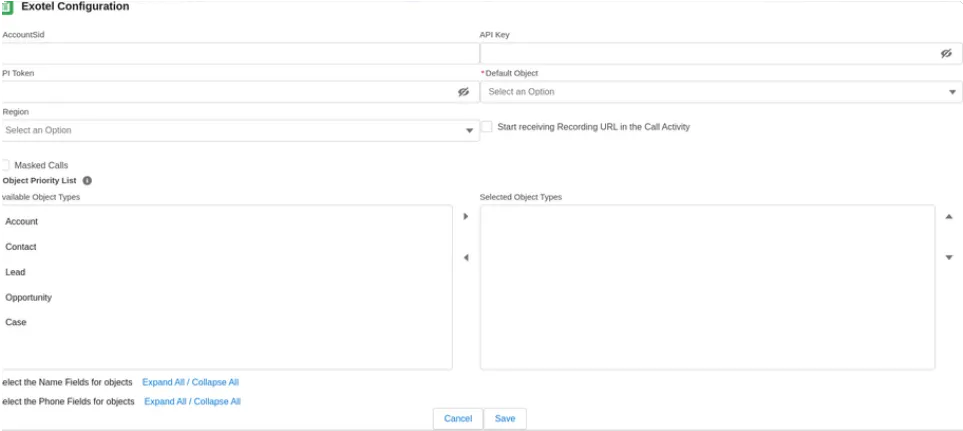Move selected object type up in priority
The image size is (963, 431).
[948, 216]
